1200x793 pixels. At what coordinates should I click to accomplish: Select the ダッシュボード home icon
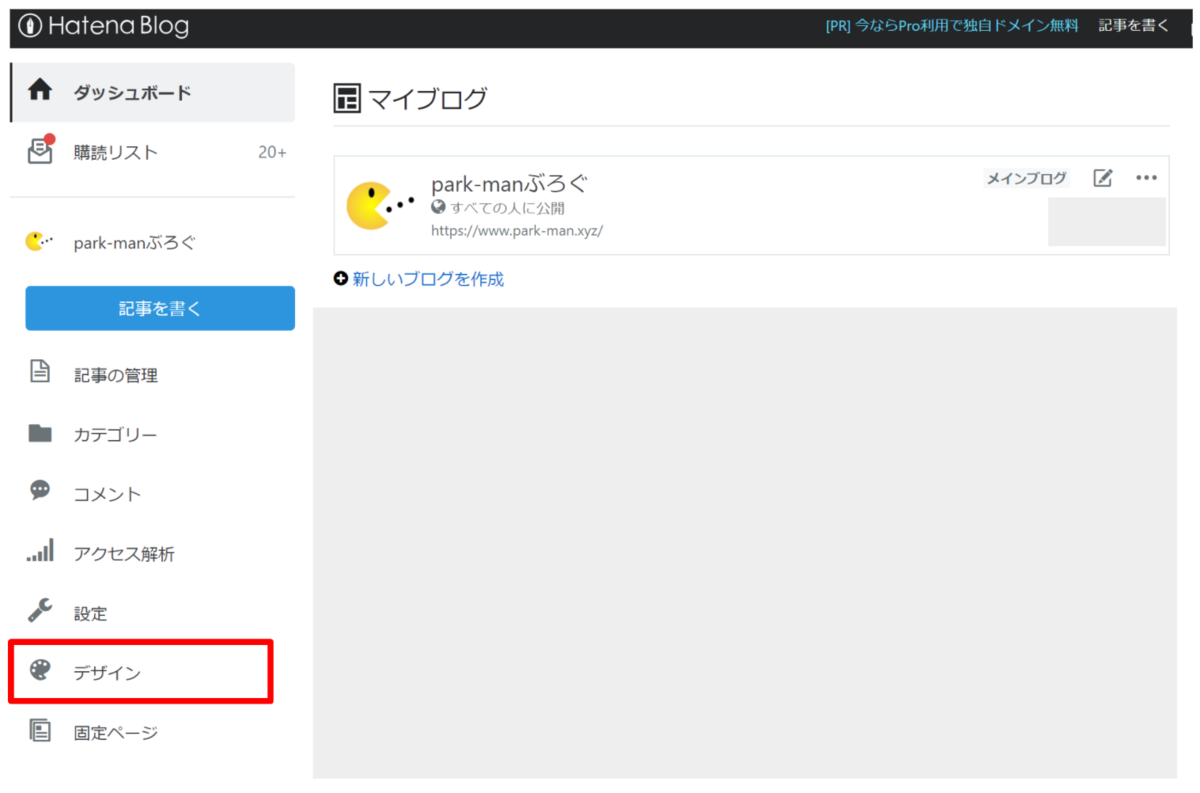40,91
